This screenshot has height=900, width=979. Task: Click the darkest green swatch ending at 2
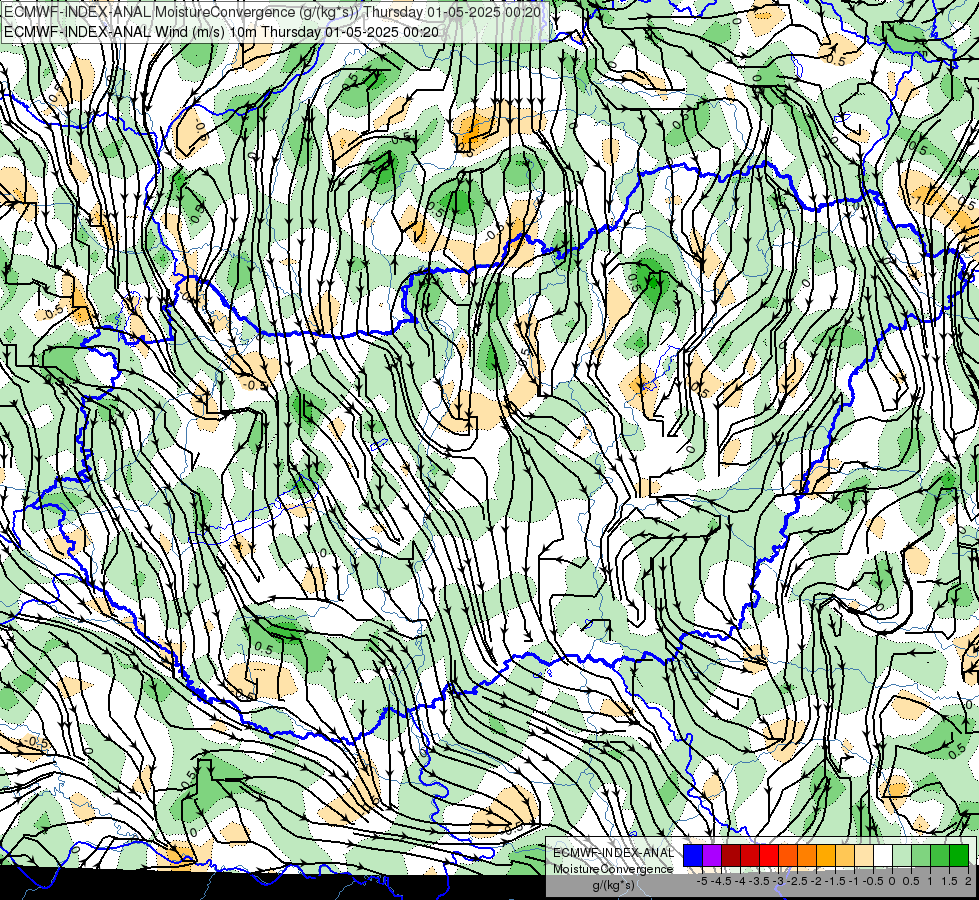coord(959,855)
